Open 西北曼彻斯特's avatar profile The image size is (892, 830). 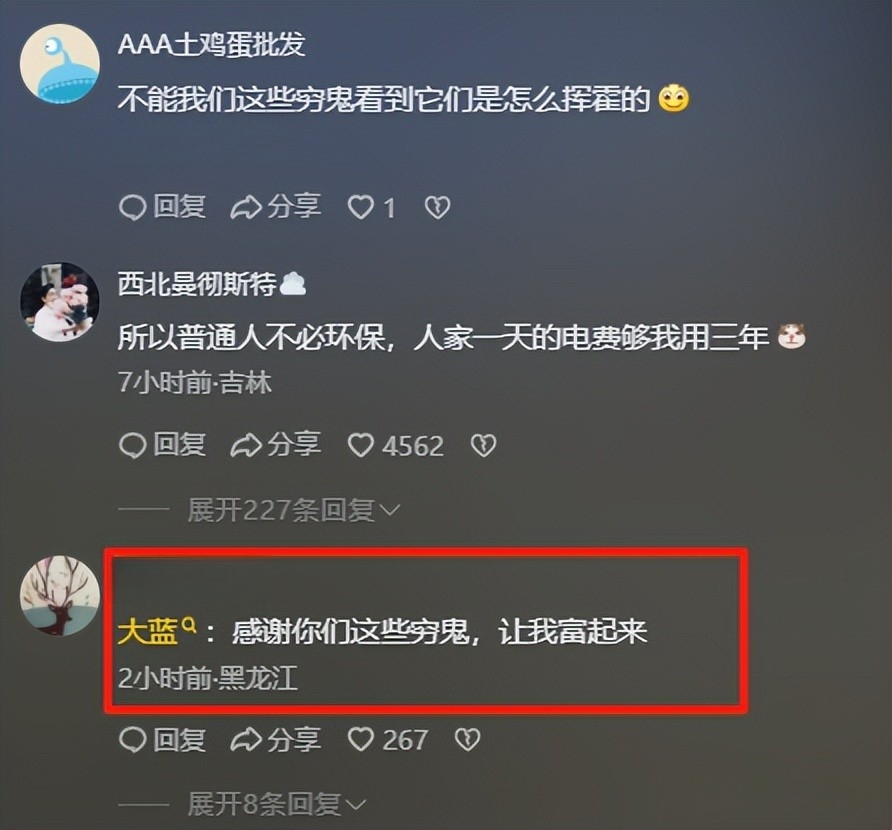60,302
